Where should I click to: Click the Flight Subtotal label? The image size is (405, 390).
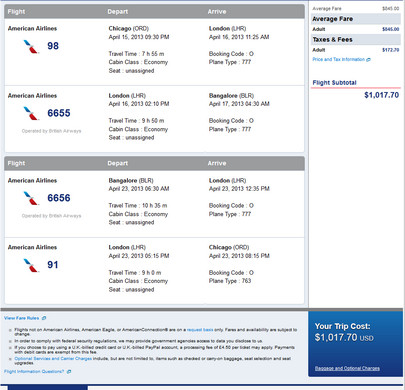click(334, 83)
